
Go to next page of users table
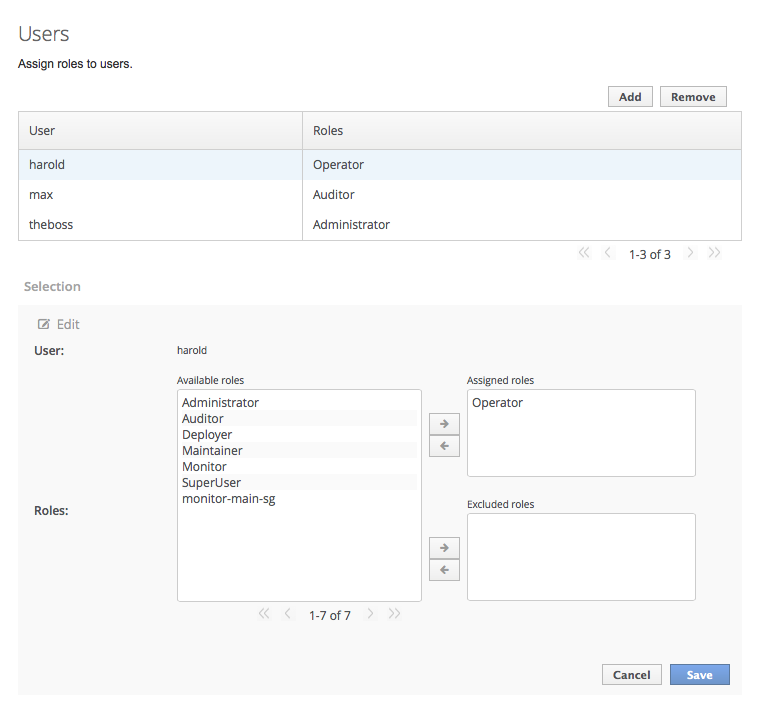point(690,254)
